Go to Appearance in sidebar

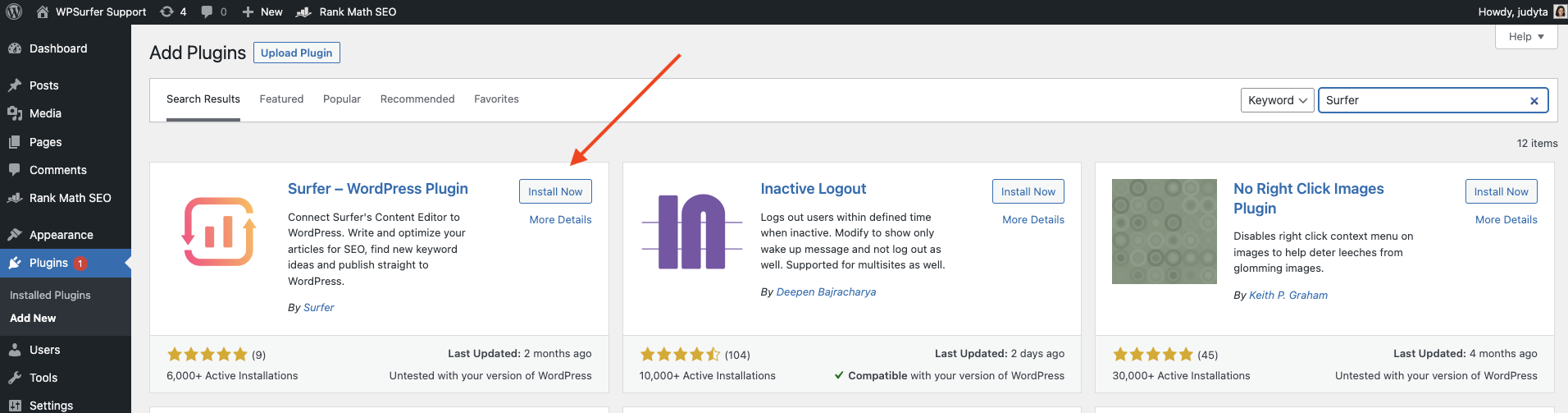[x=61, y=235]
